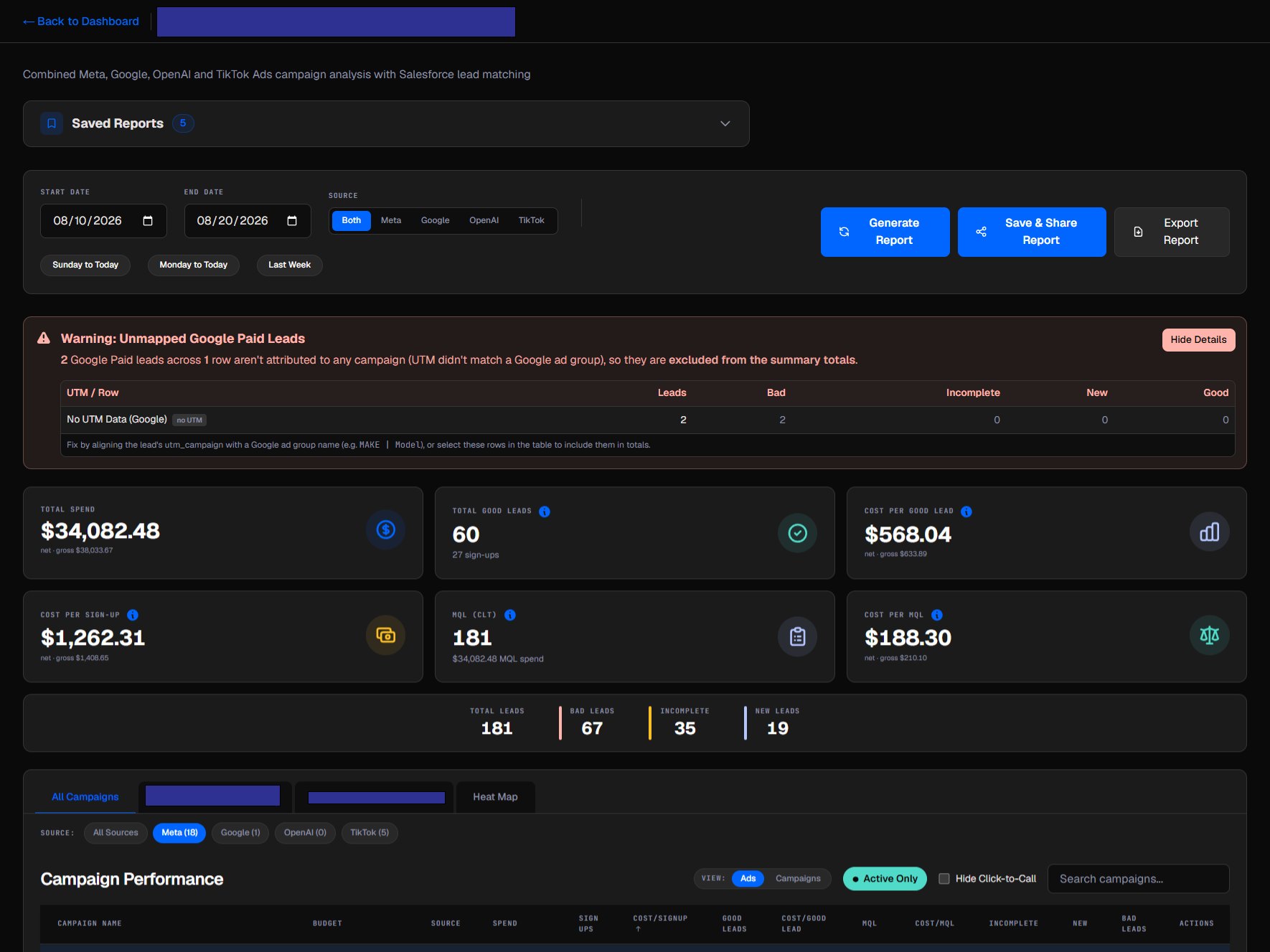
Task: Click the Save & Share Report button
Action: tap(1032, 232)
